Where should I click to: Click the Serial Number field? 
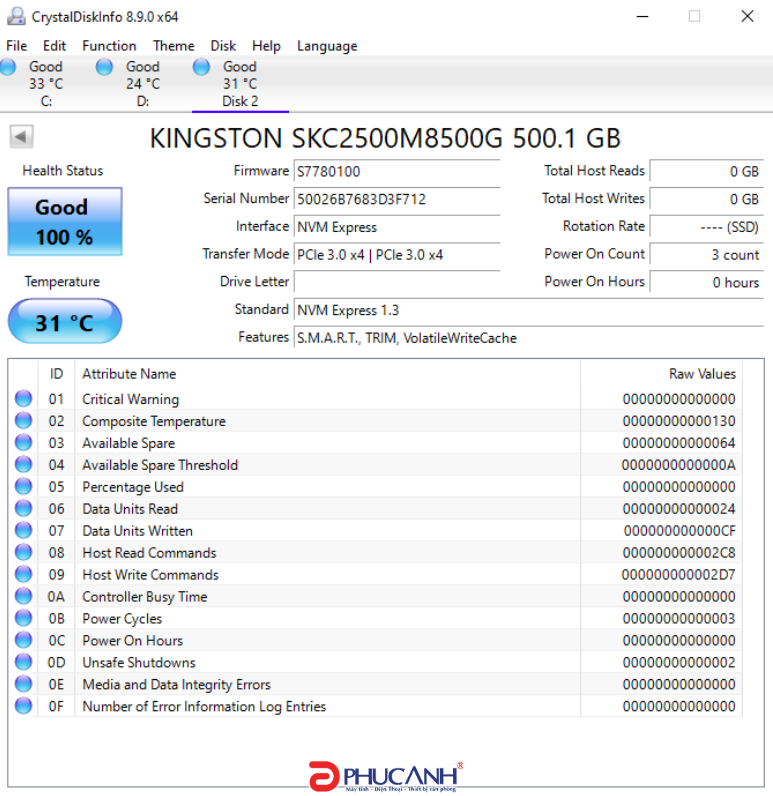point(397,199)
